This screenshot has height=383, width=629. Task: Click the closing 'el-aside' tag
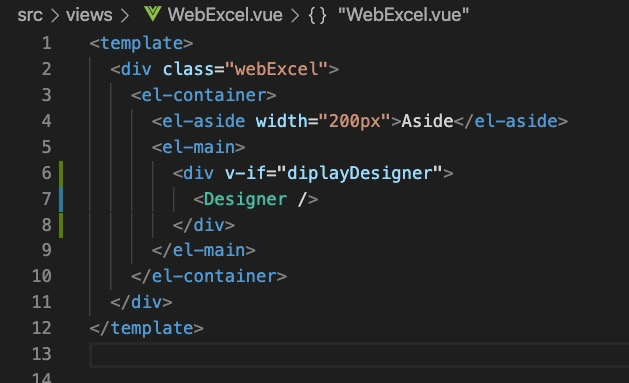point(511,121)
